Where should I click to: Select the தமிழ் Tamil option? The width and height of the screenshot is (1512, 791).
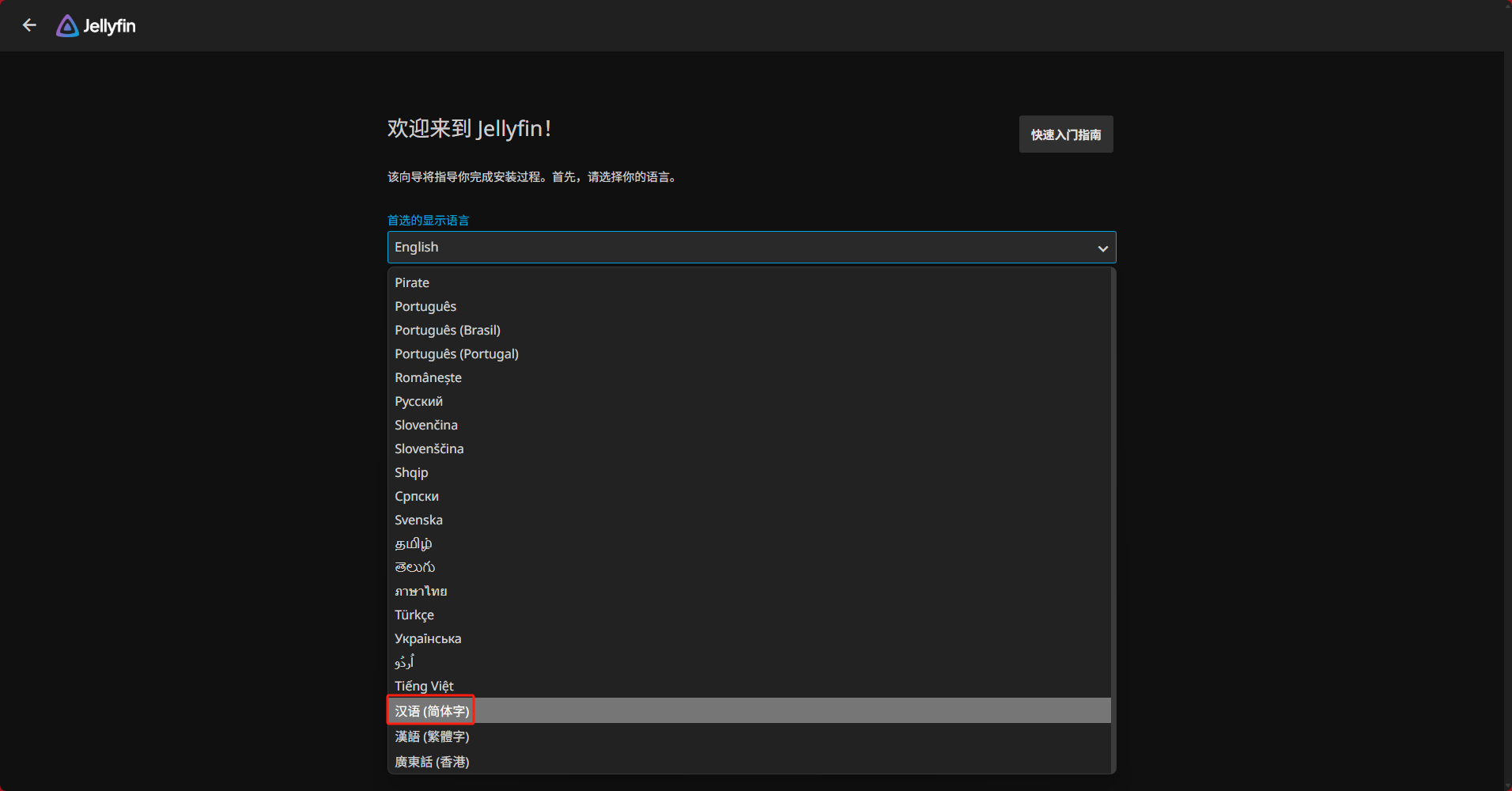point(749,543)
